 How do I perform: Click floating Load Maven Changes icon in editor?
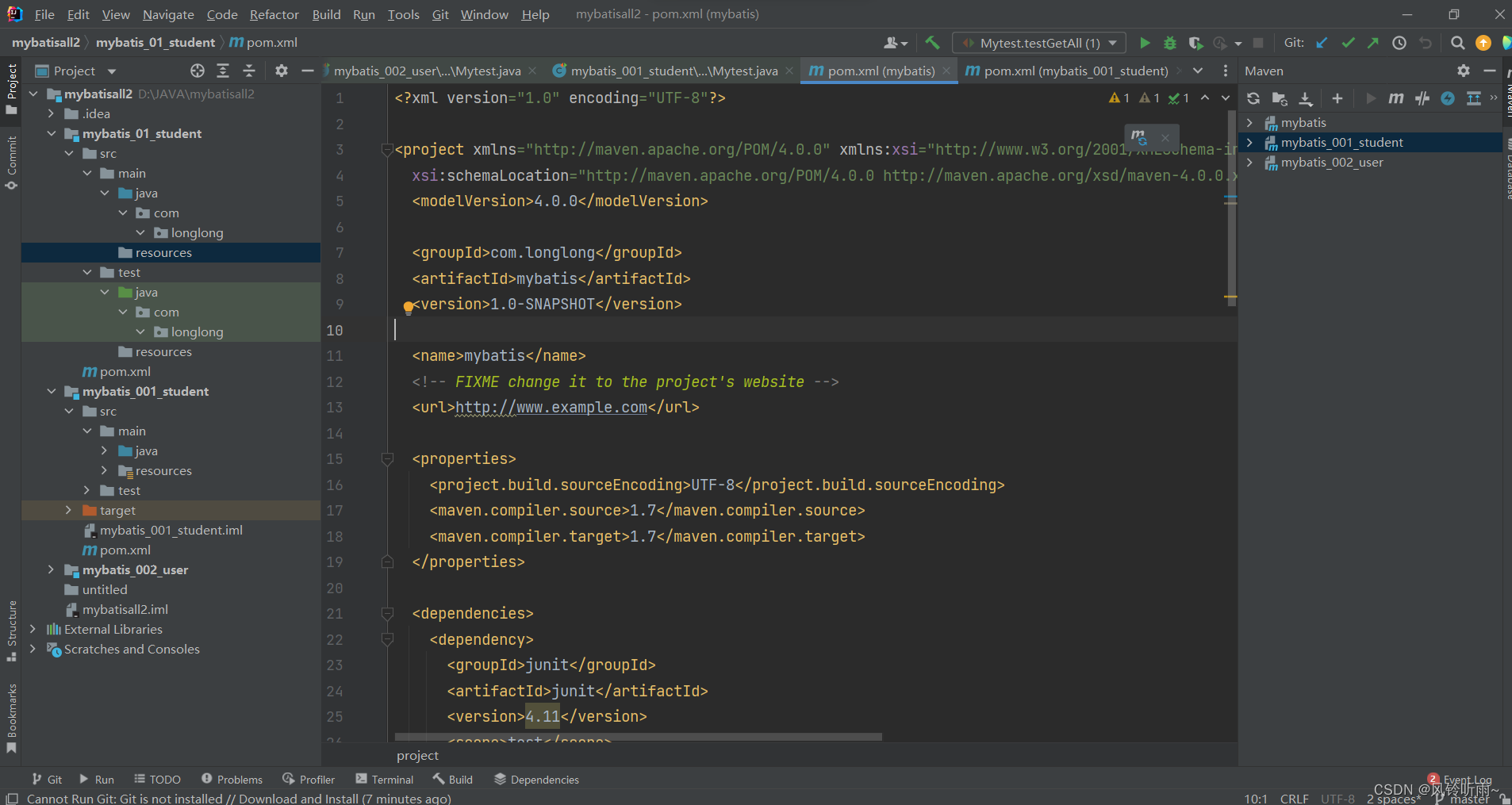[1140, 137]
